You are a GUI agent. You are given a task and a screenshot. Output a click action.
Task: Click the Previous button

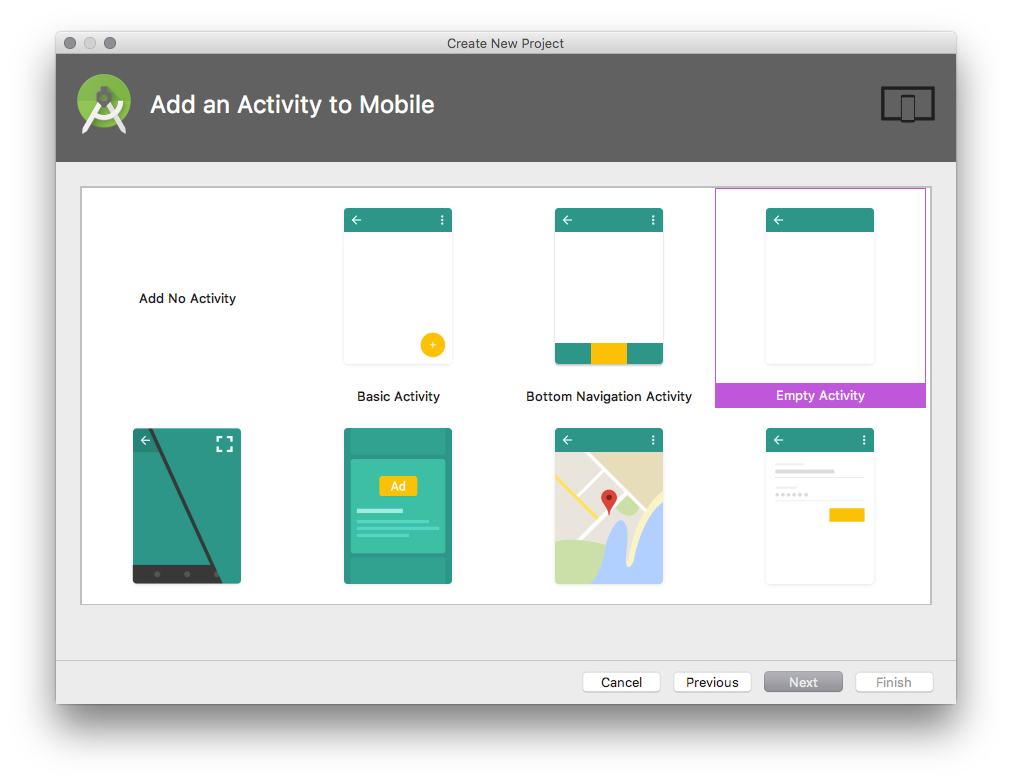(712, 682)
